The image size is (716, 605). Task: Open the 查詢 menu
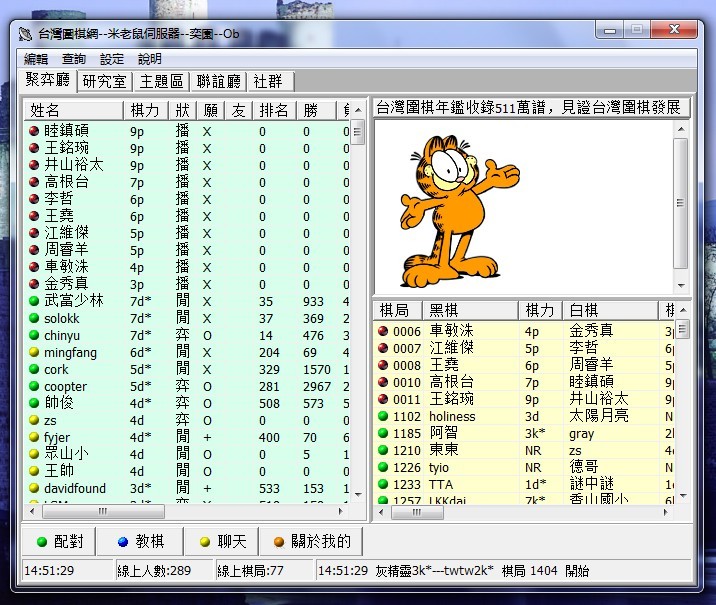coord(74,59)
